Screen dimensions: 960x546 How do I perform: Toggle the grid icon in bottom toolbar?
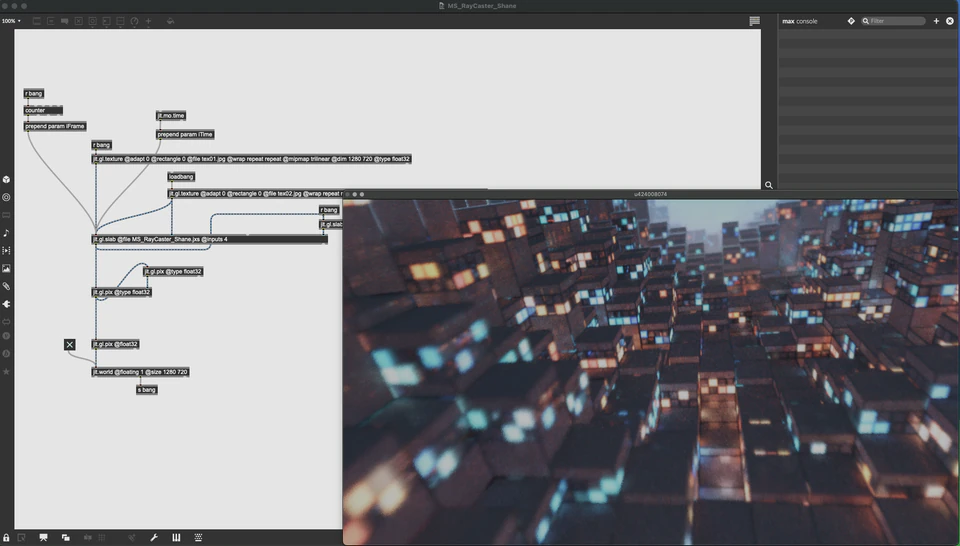pos(102,537)
